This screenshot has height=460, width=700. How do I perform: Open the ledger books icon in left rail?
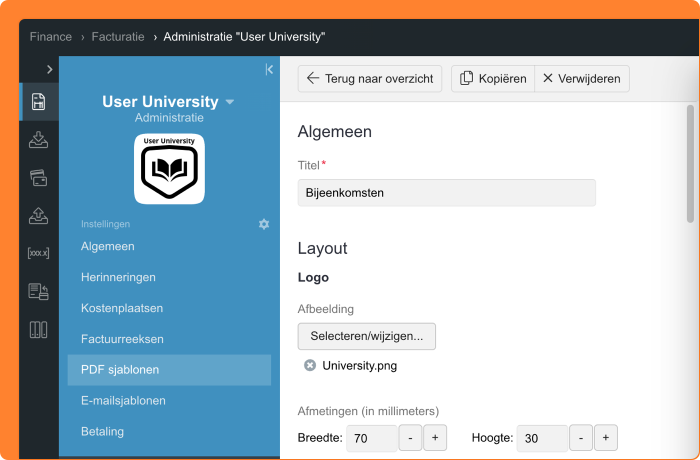(38, 330)
